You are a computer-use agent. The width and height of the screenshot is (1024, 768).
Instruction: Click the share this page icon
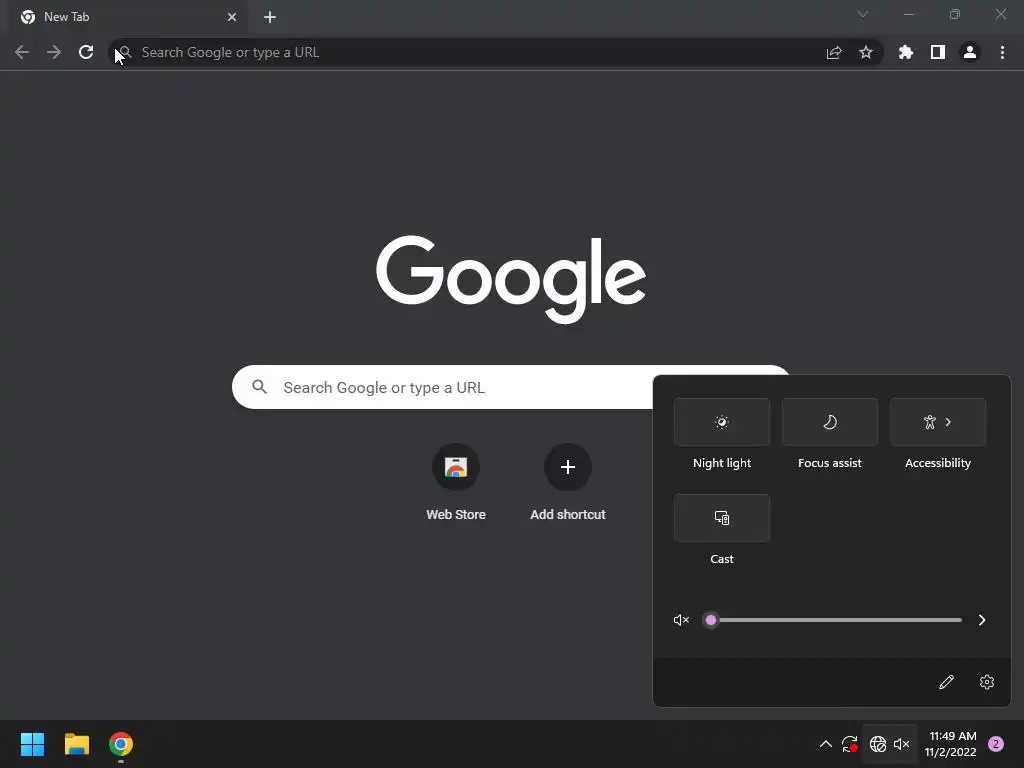(x=834, y=52)
